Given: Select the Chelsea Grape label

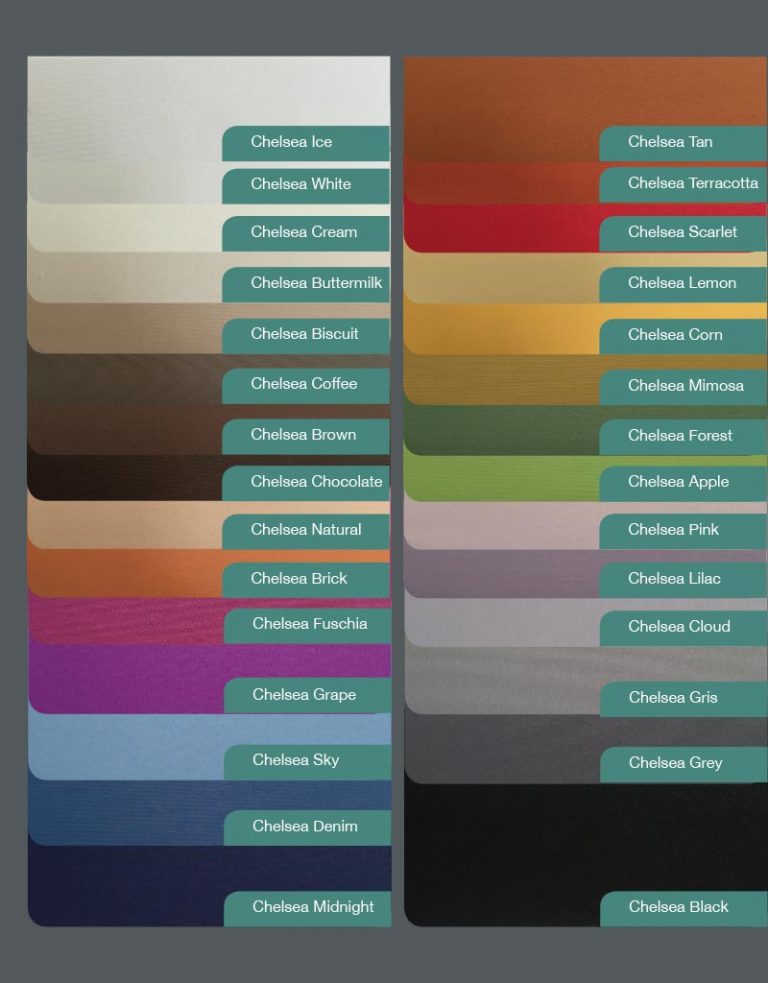Looking at the screenshot, I should (x=307, y=695).
